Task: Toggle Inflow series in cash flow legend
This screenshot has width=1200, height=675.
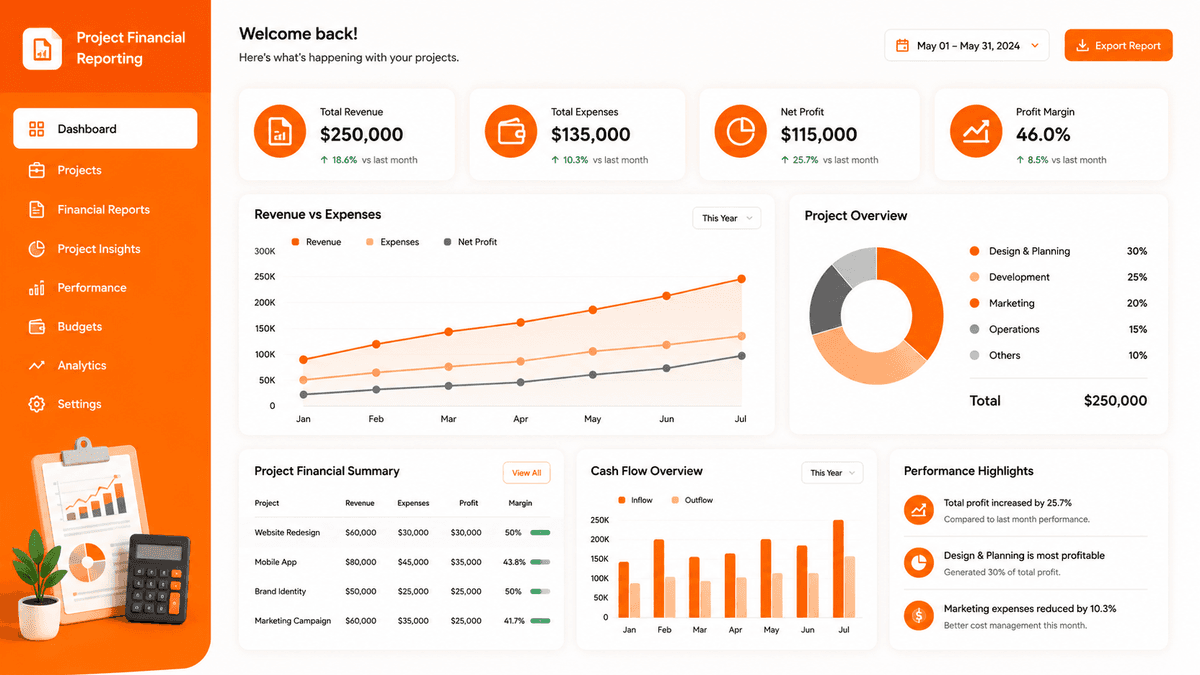Action: 635,500
